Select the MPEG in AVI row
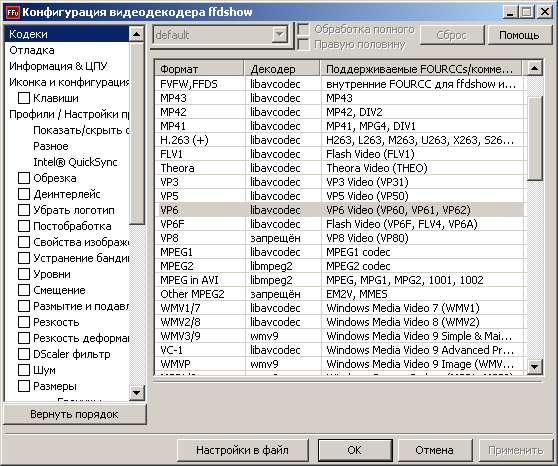Screen dimensions: 558x466 [x=339, y=280]
